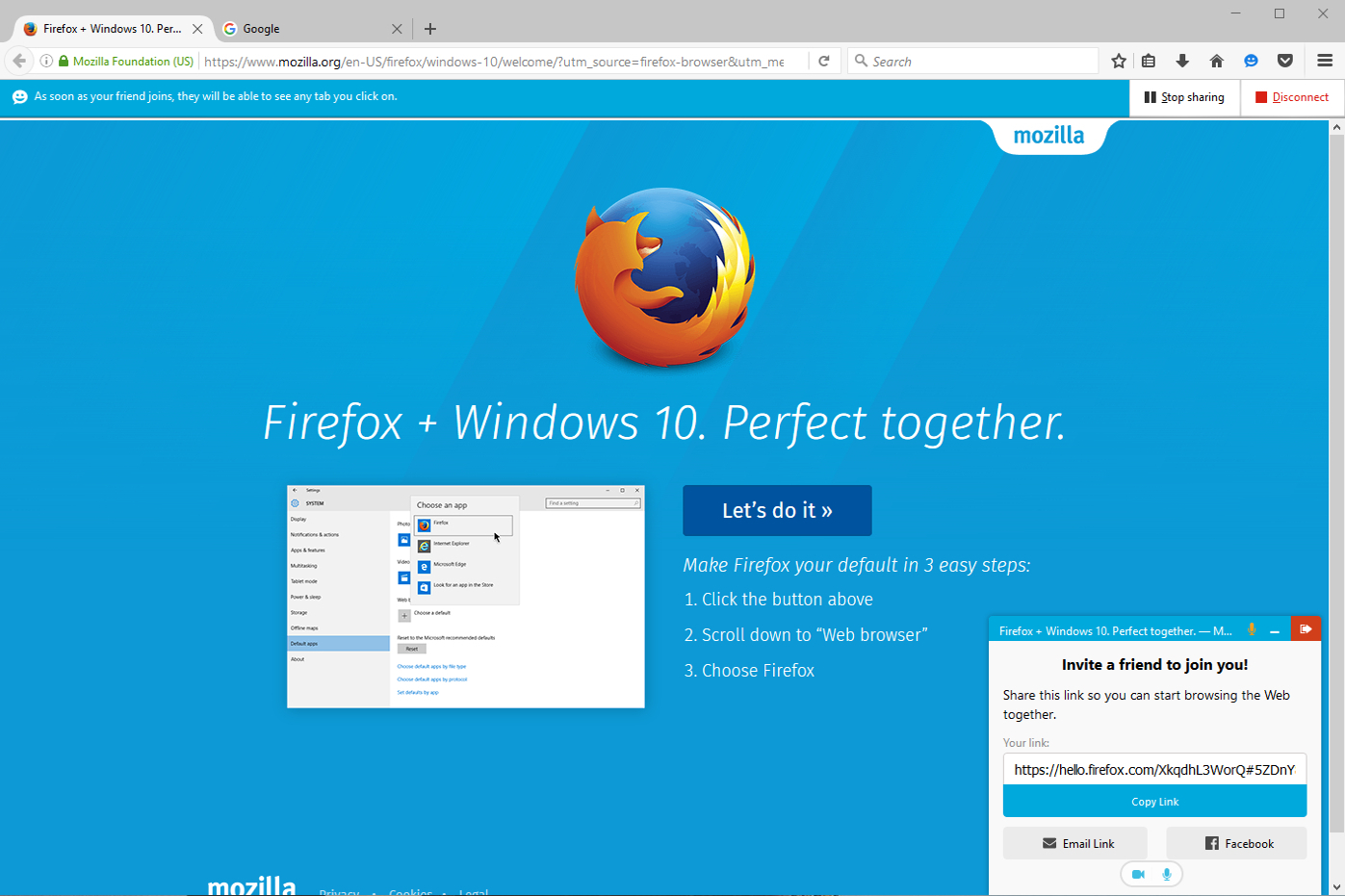Click the Disconnect button
The width and height of the screenshot is (1345, 896).
pos(1292,97)
